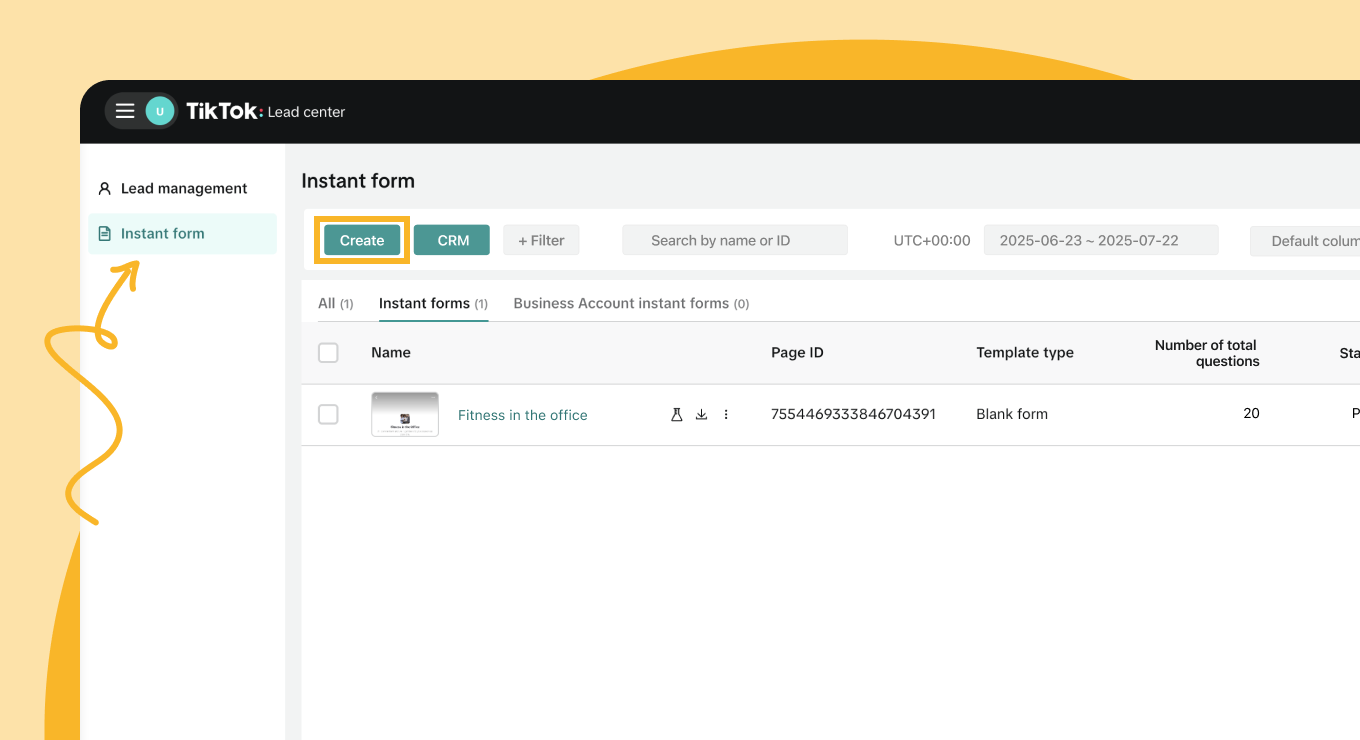Toggle the select-all checkbox in table header
The width and height of the screenshot is (1360, 740).
[328, 353]
